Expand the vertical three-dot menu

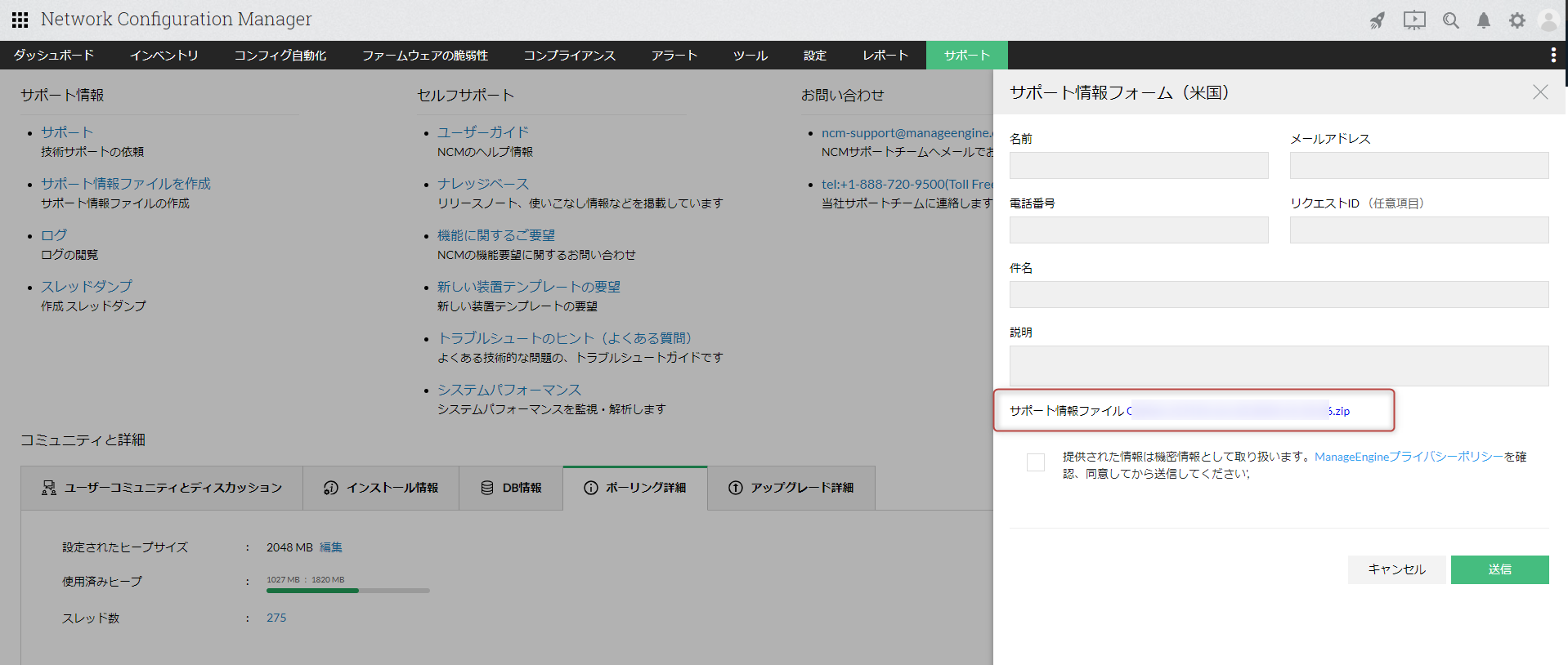tap(1553, 55)
